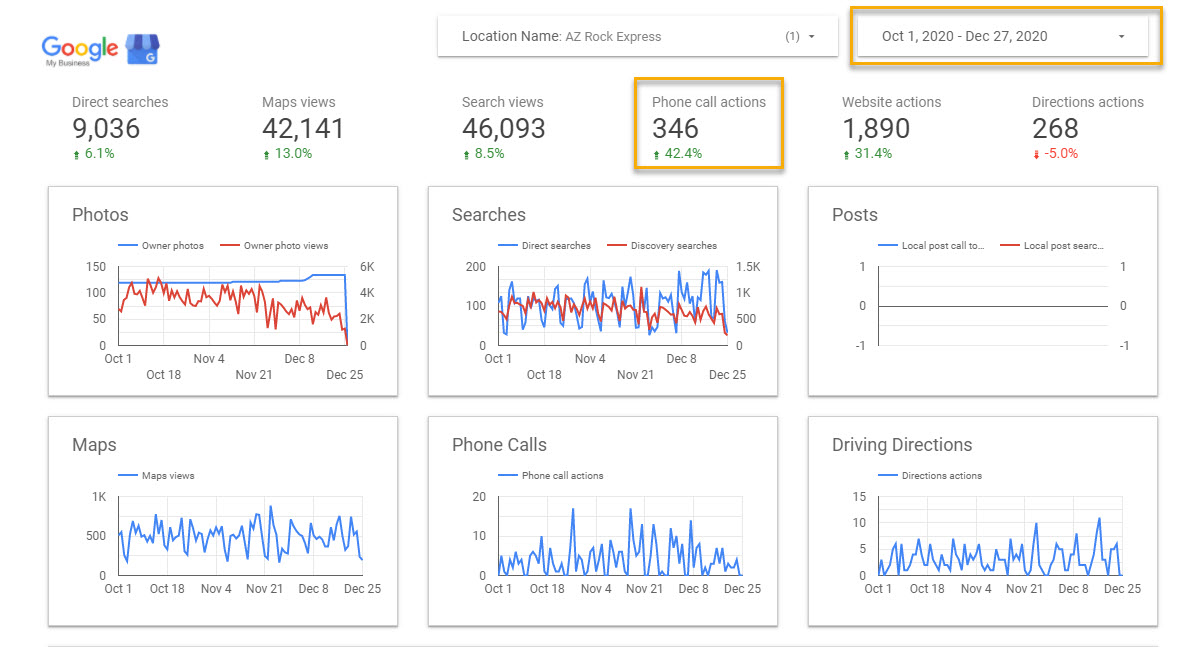The width and height of the screenshot is (1194, 647).
Task: Click the Photos line chart plot area
Action: [232, 306]
